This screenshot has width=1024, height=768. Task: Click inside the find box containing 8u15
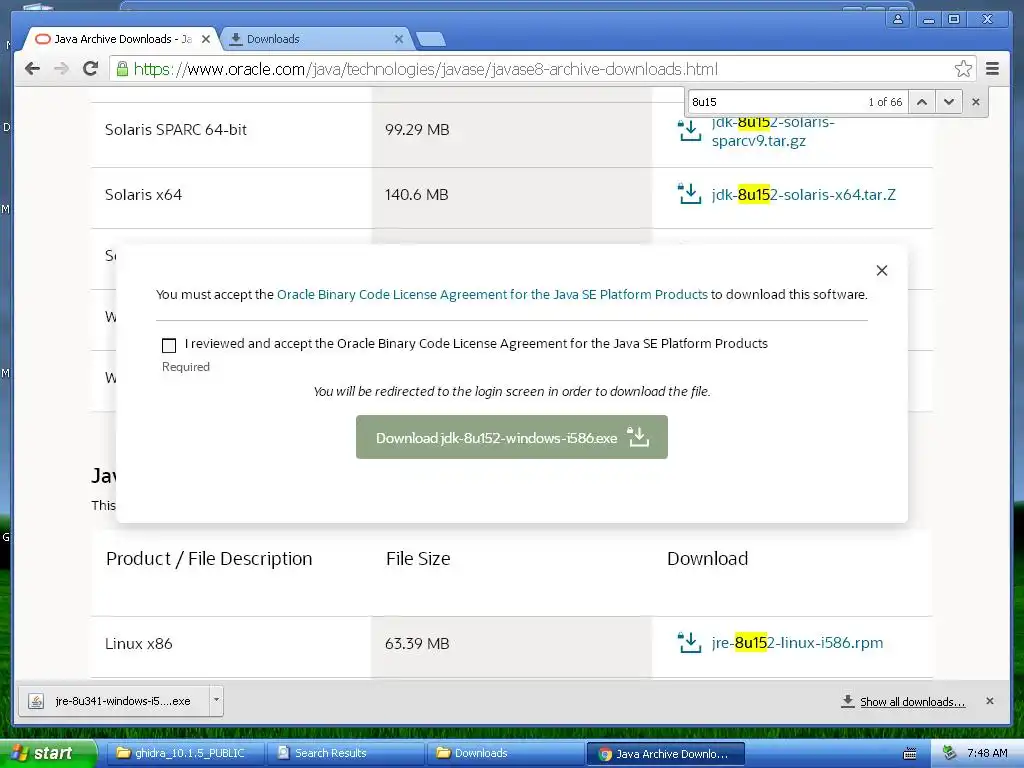coord(776,102)
